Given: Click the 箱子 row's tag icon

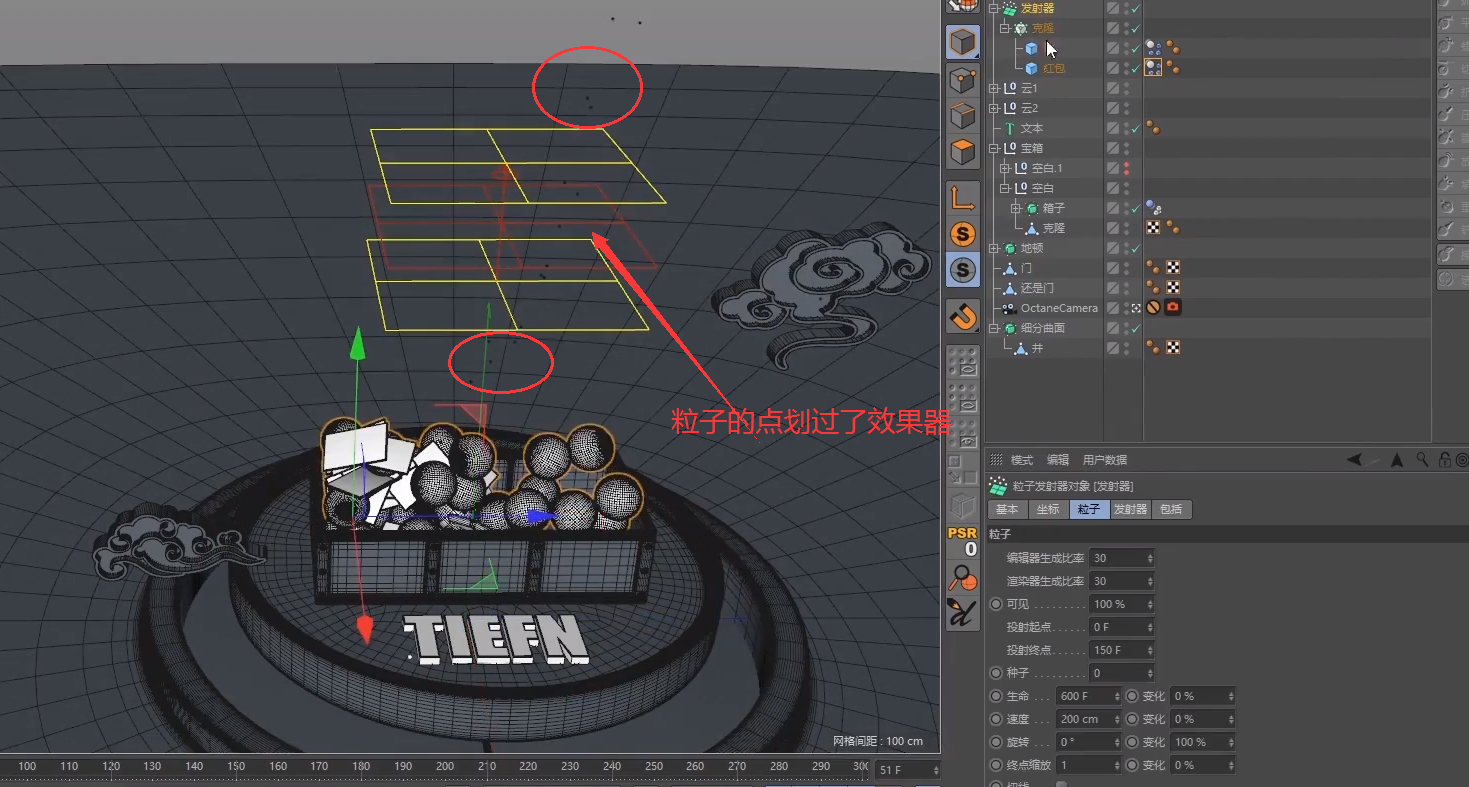Looking at the screenshot, I should 1153,208.
